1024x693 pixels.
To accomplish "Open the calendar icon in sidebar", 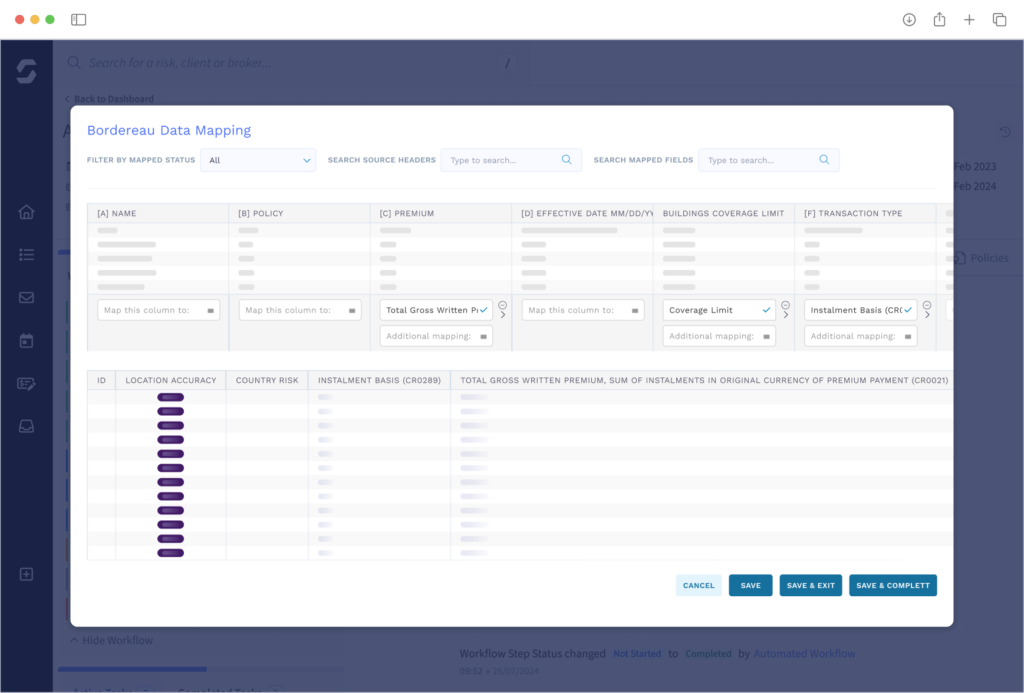I will (x=27, y=341).
